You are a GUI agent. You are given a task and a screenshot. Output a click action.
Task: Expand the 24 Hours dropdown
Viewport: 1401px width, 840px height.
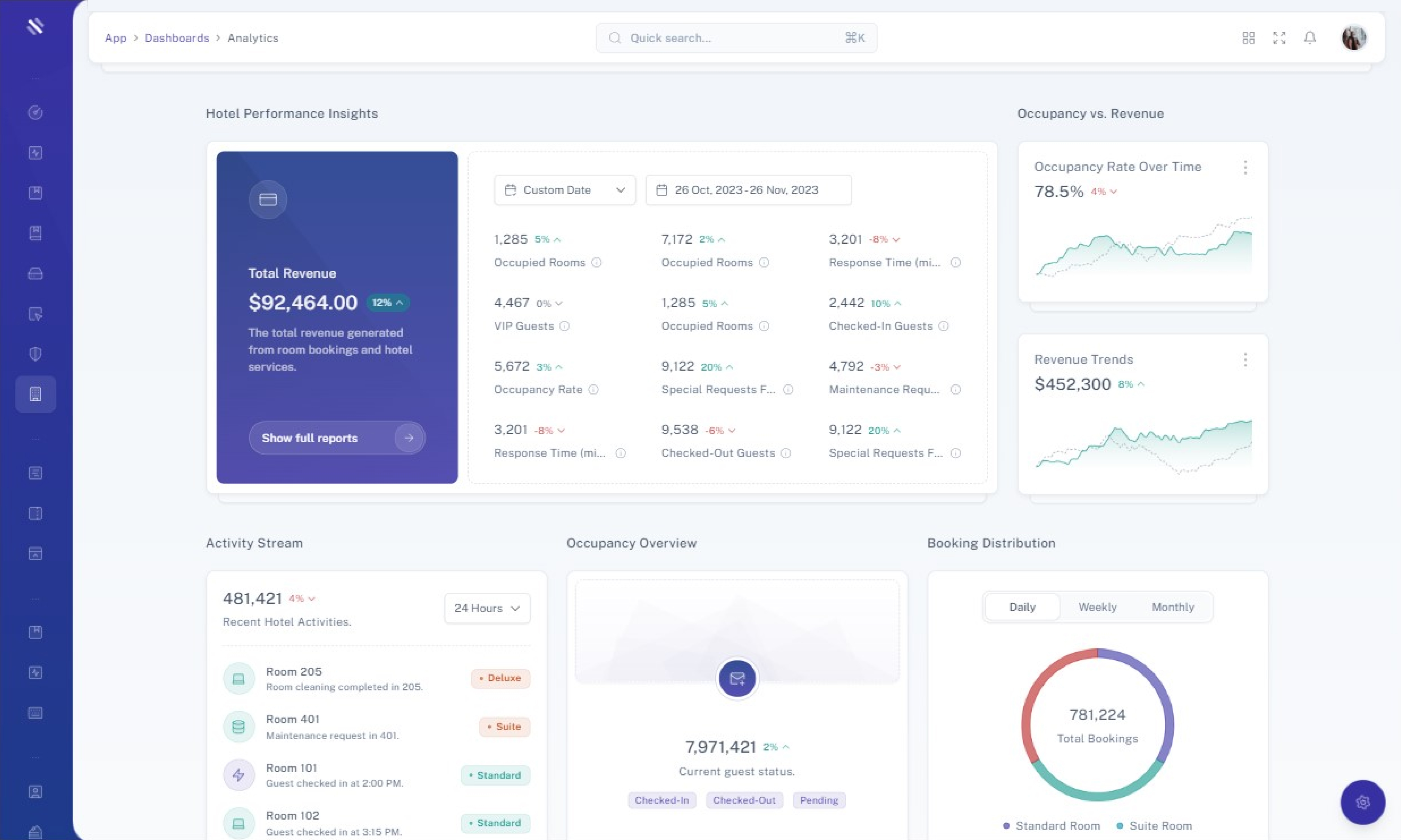point(486,608)
